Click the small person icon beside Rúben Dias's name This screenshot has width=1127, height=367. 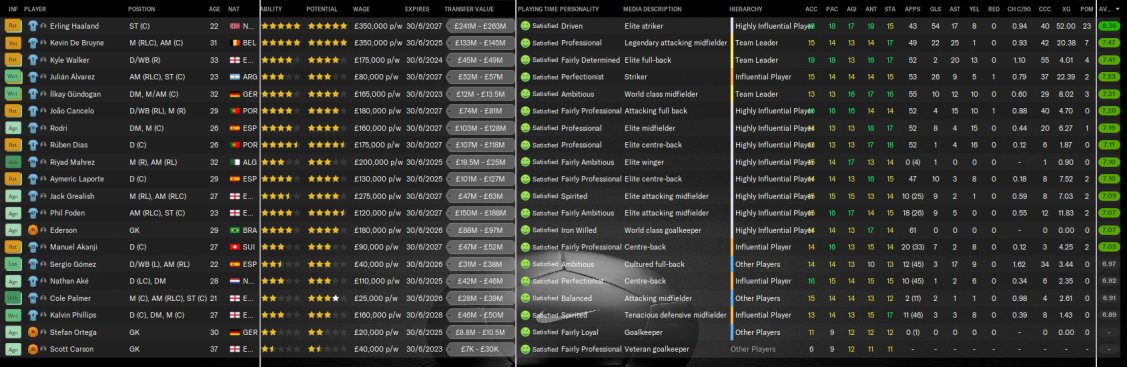click(43, 145)
